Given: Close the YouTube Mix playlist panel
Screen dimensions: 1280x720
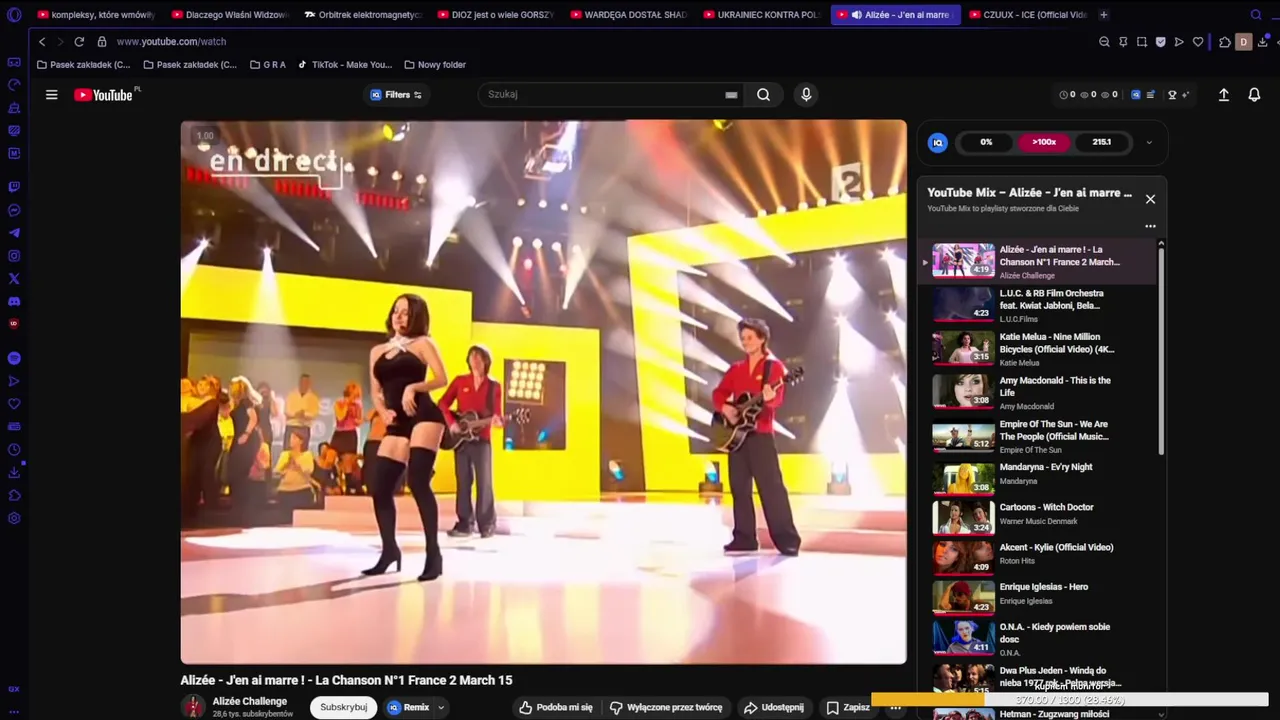Looking at the screenshot, I should (x=1150, y=199).
